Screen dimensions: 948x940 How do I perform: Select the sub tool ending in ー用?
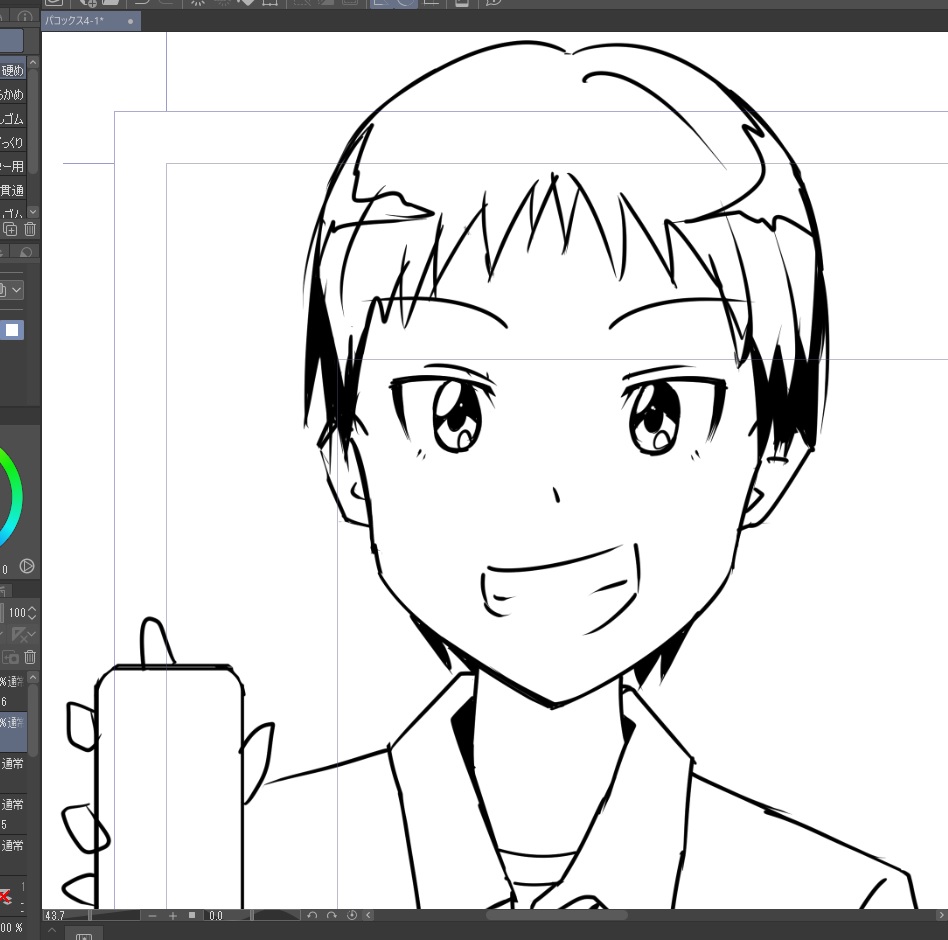pyautogui.click(x=13, y=166)
